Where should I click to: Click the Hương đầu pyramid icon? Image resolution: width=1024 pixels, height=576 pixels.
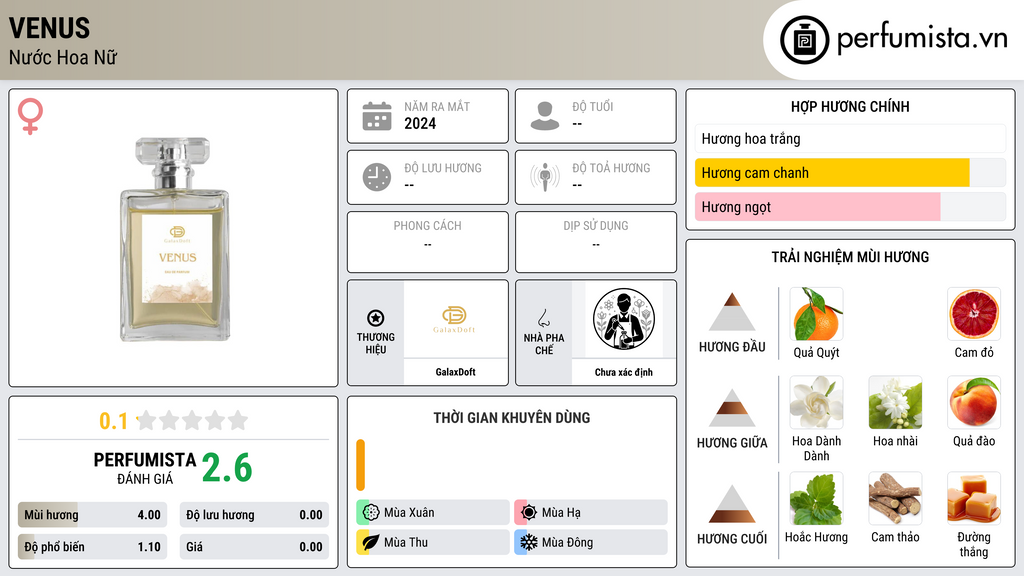click(732, 312)
